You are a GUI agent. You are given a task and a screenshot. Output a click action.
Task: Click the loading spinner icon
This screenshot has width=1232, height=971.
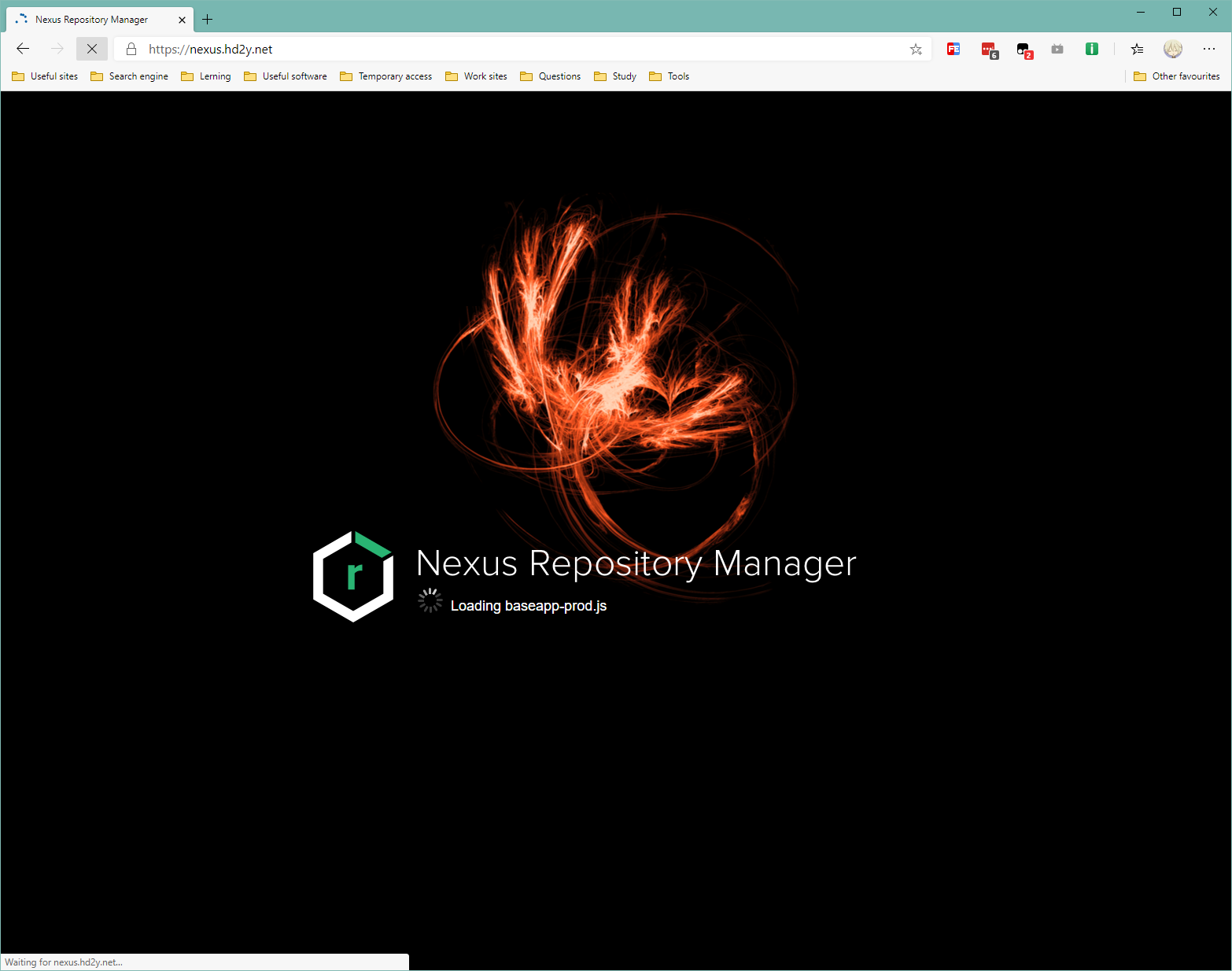[x=430, y=600]
